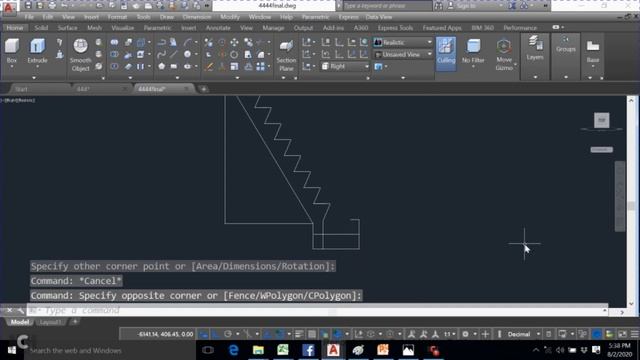Expand the Modeling panel arrow under Box
This screenshot has height=360, width=640.
click(x=34, y=78)
